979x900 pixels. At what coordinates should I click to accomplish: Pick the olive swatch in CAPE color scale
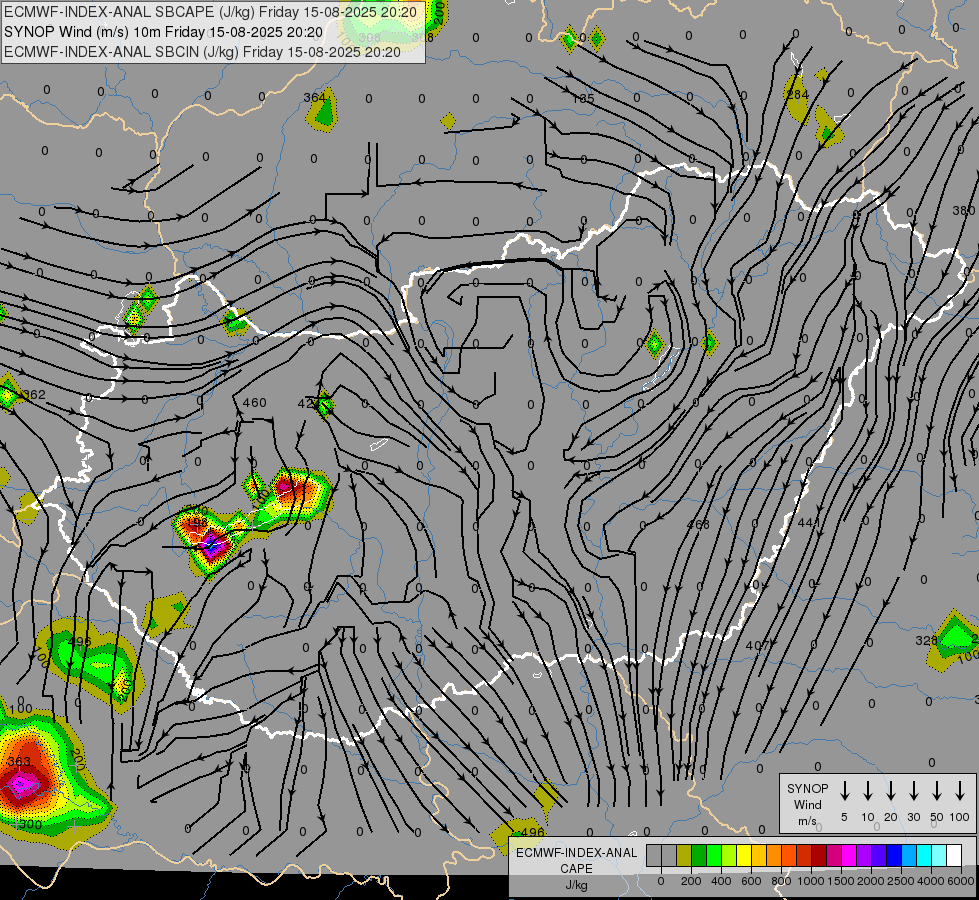[684, 855]
